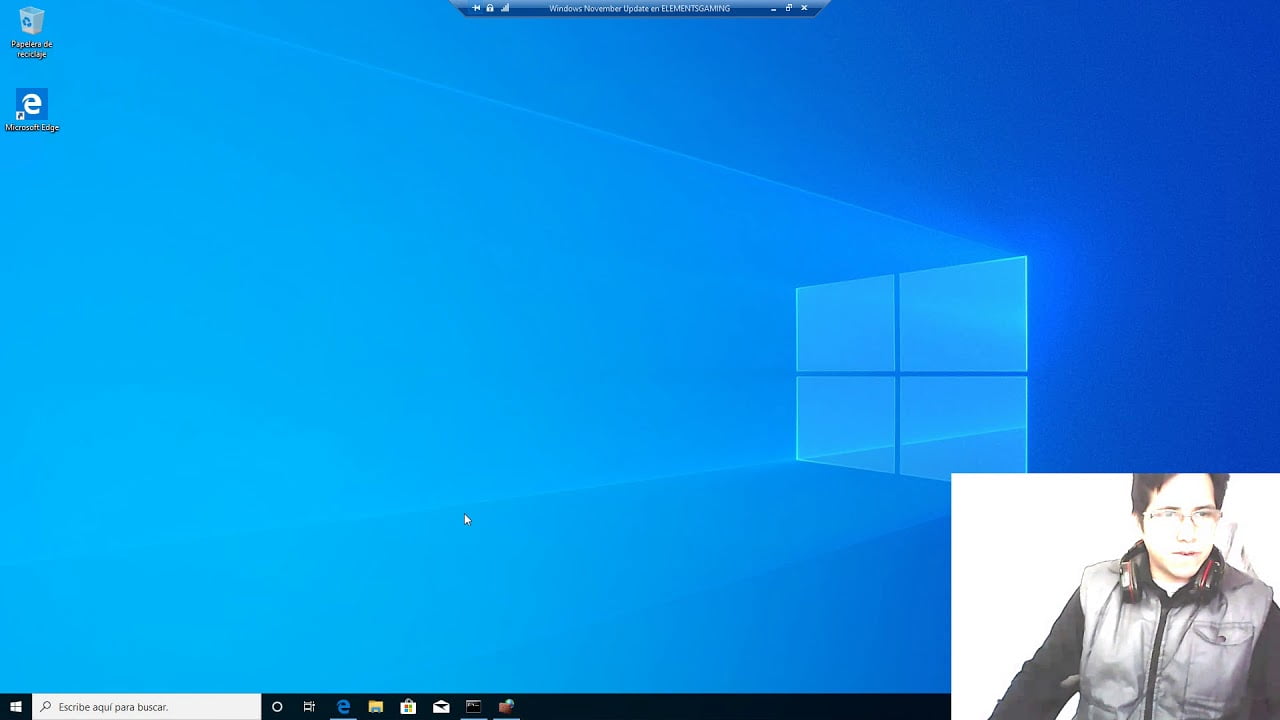This screenshot has height=720, width=1280.
Task: Click the magnifier icon in the search bar
Action: [45, 707]
